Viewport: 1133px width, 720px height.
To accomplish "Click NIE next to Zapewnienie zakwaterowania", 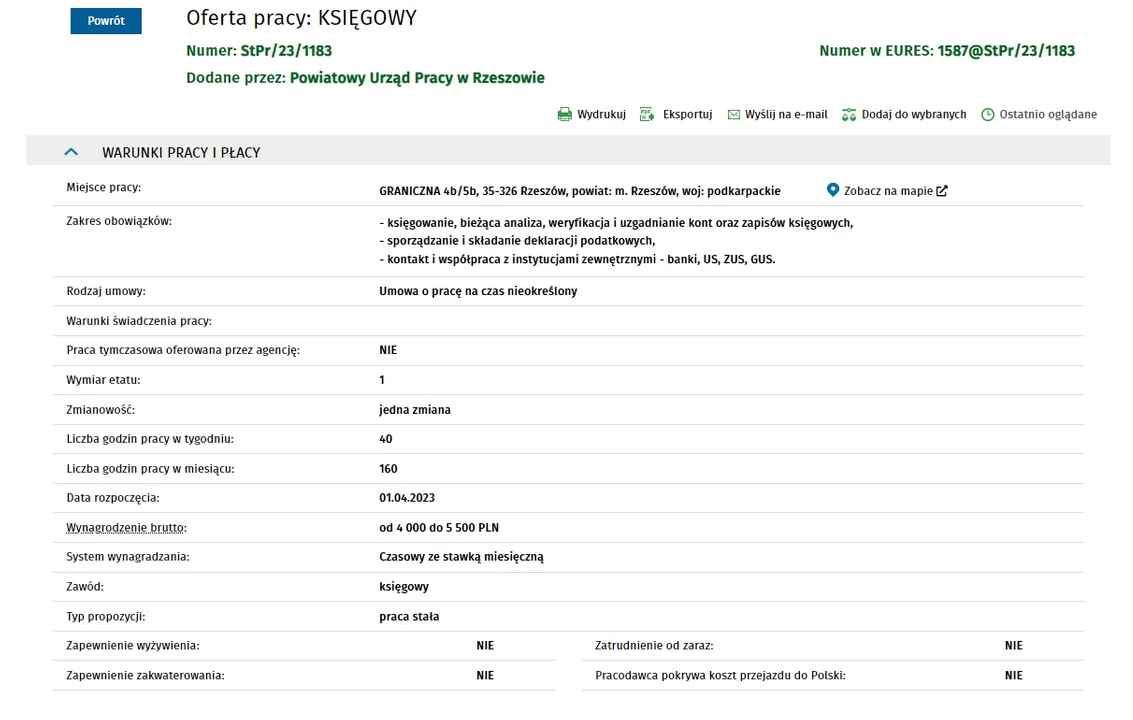I will point(485,675).
